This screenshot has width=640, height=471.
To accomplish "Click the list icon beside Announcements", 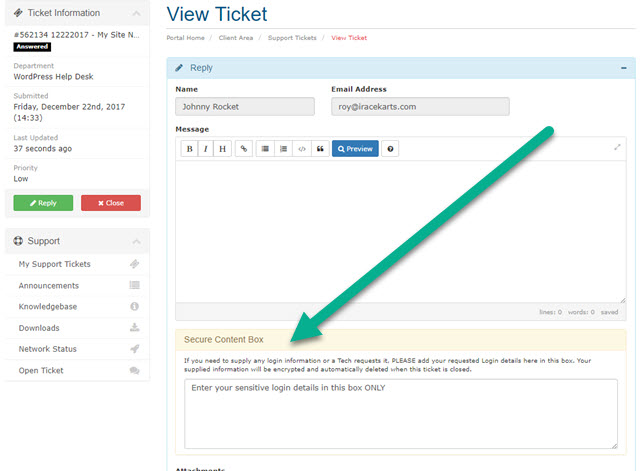I will click(135, 285).
